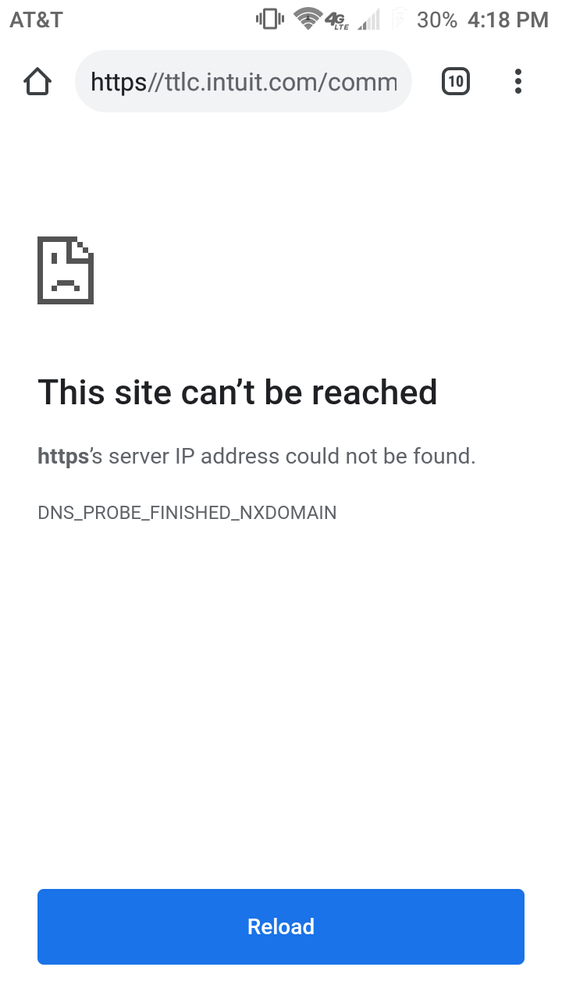Tap the Chrome home icon
Screen dimensions: 562x999
pos(37,82)
